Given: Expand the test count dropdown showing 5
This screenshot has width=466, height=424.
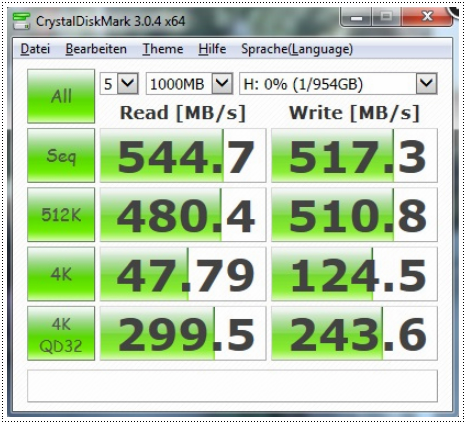Looking at the screenshot, I should [x=119, y=83].
